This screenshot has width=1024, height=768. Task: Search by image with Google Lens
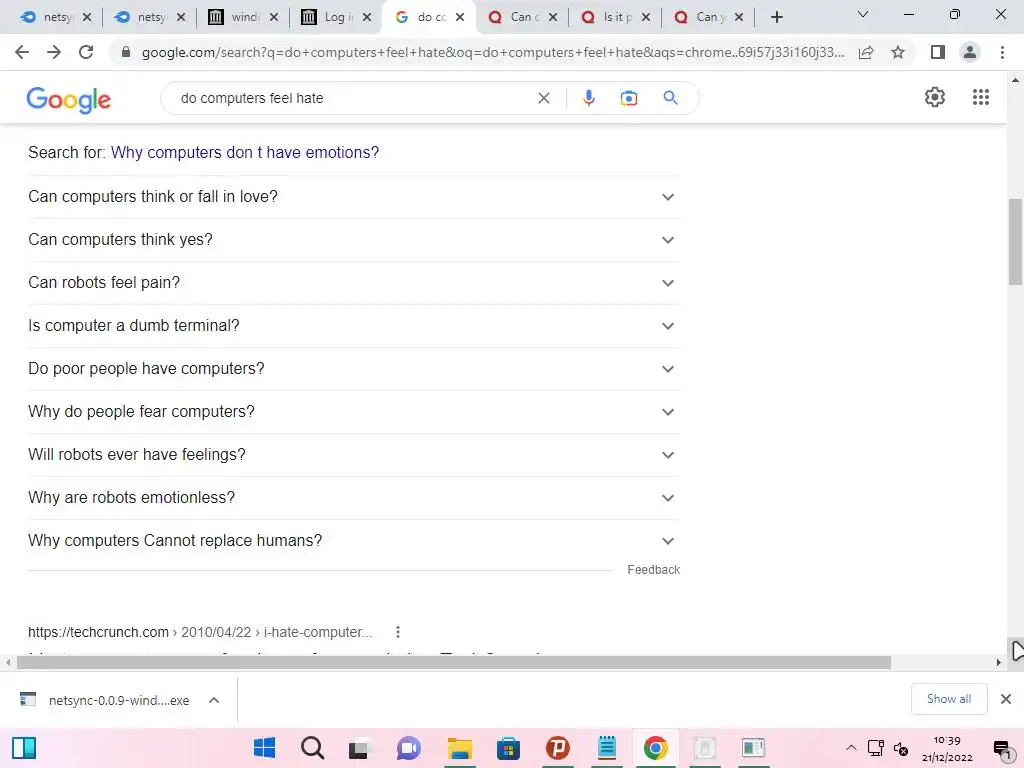629,98
